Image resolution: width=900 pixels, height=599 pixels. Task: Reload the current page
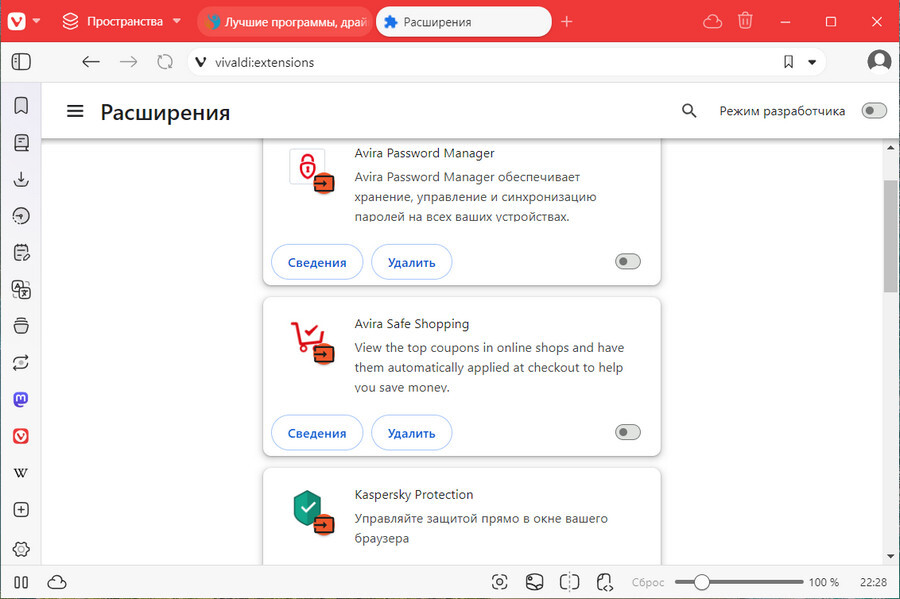coord(165,62)
